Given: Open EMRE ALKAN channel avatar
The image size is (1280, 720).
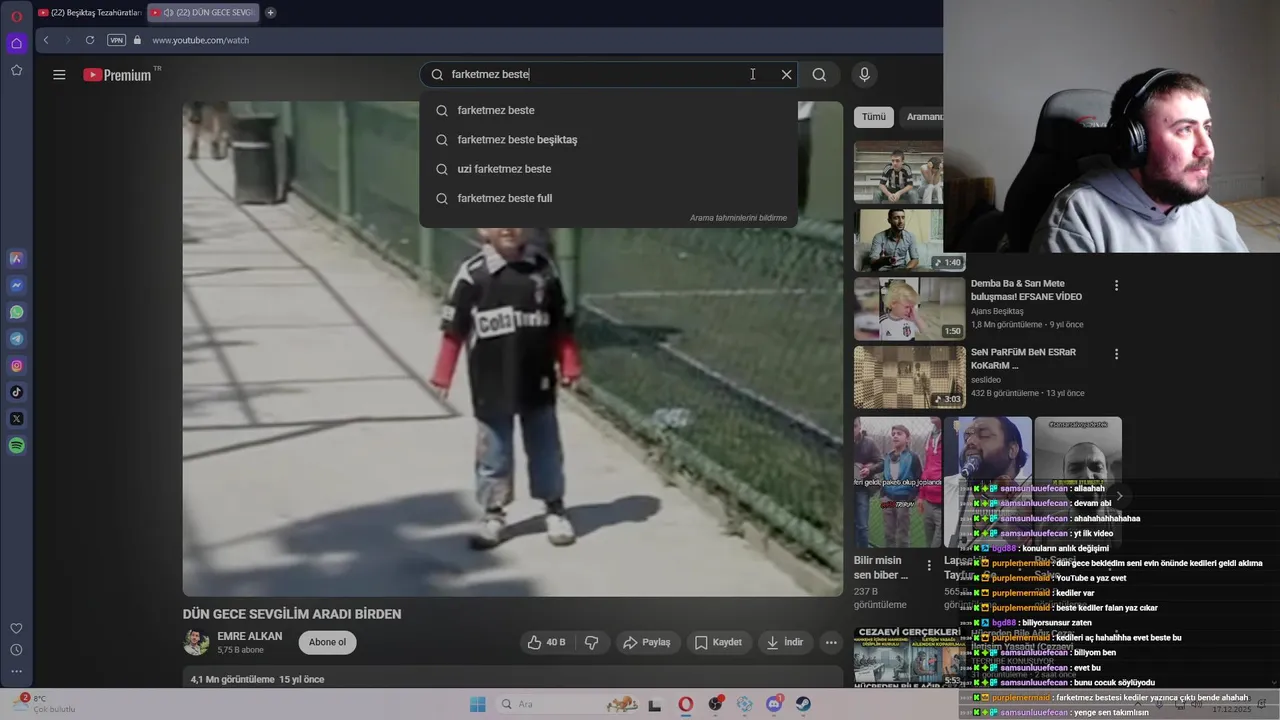Looking at the screenshot, I should pos(196,642).
